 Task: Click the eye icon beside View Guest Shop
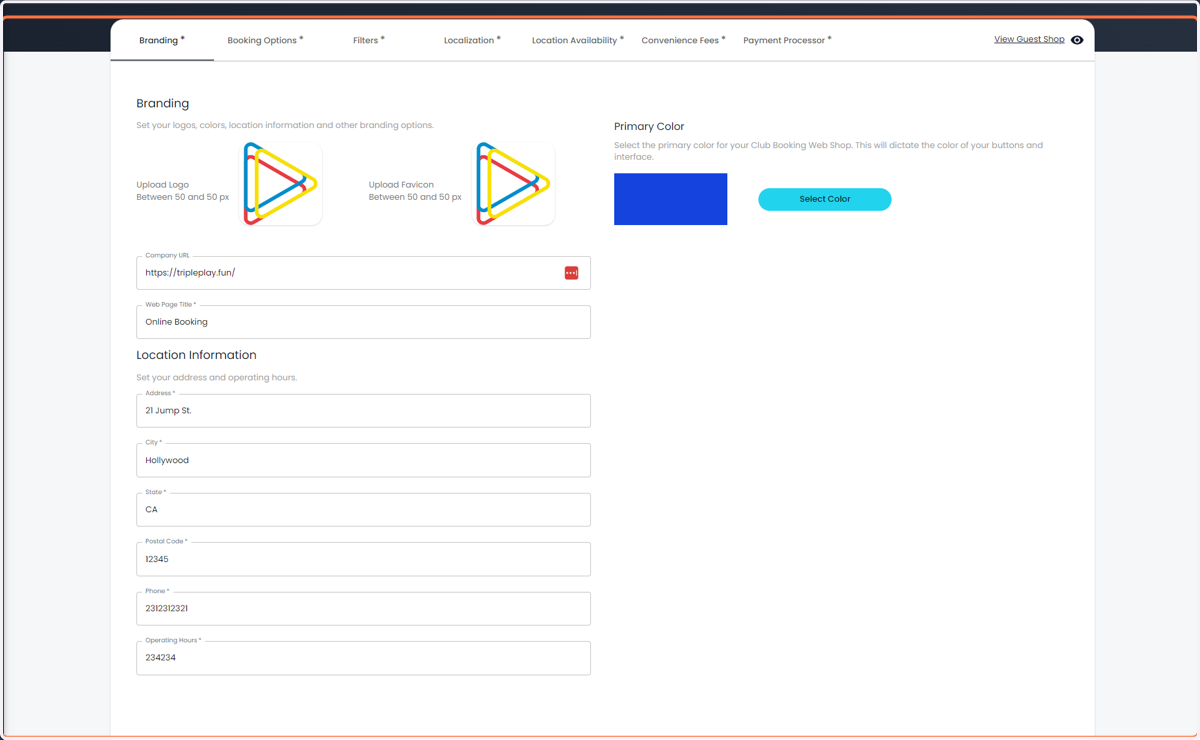click(1077, 40)
